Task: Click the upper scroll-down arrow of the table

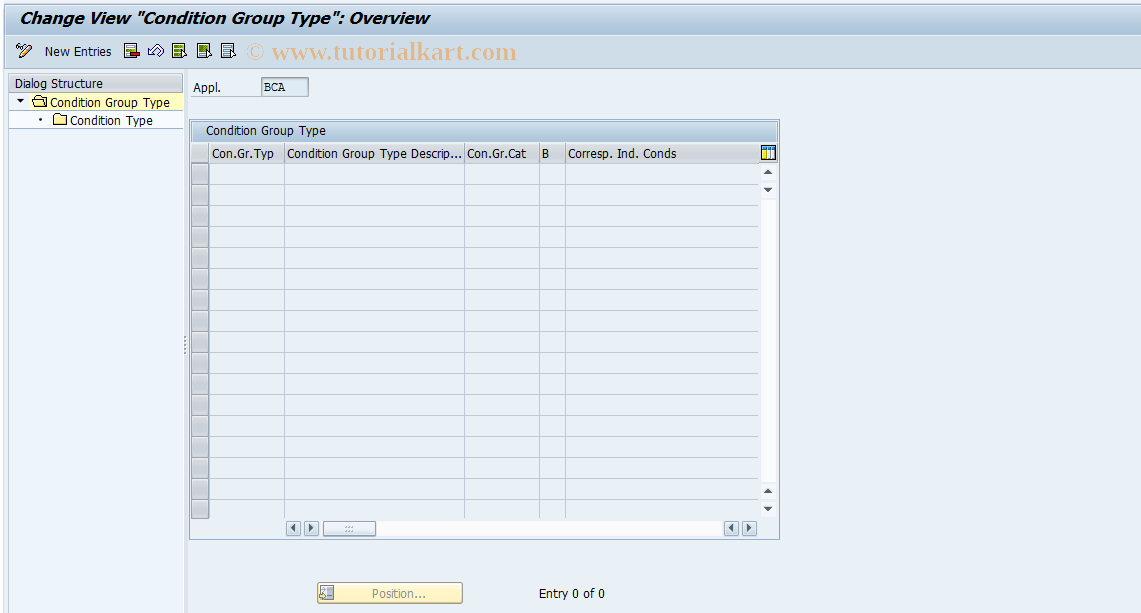Action: pos(768,190)
